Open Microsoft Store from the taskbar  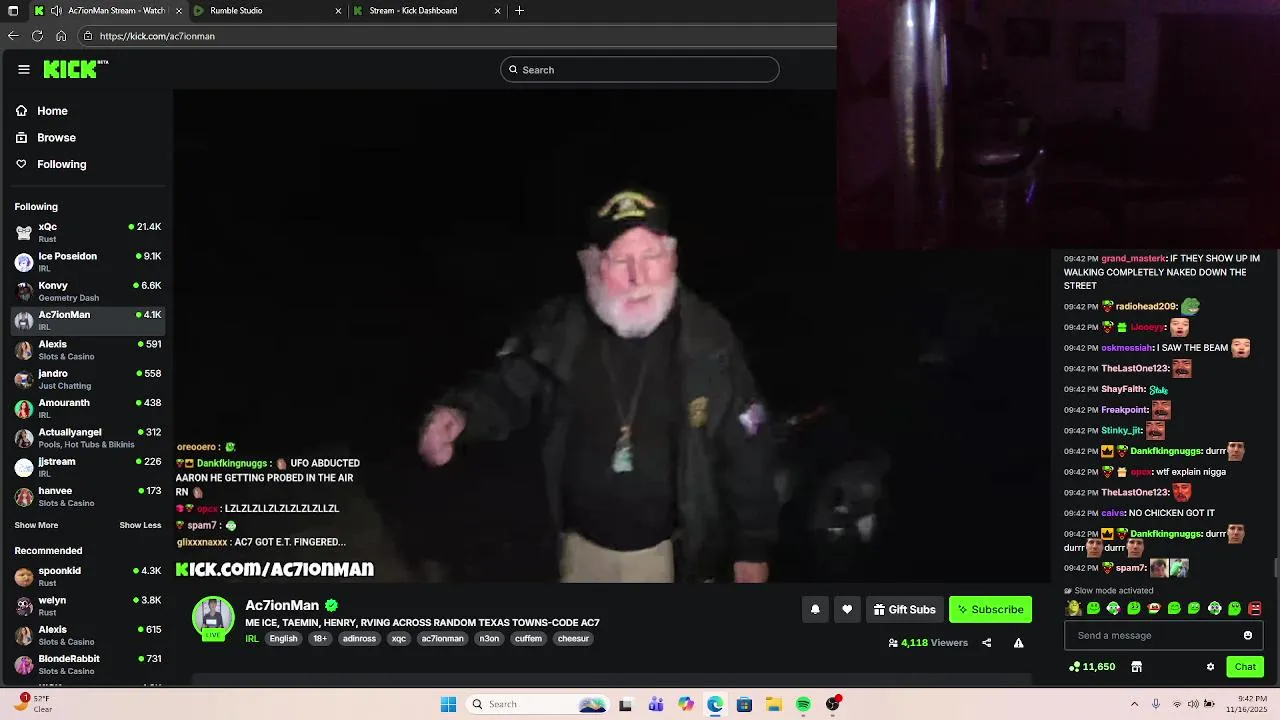pyautogui.click(x=744, y=704)
